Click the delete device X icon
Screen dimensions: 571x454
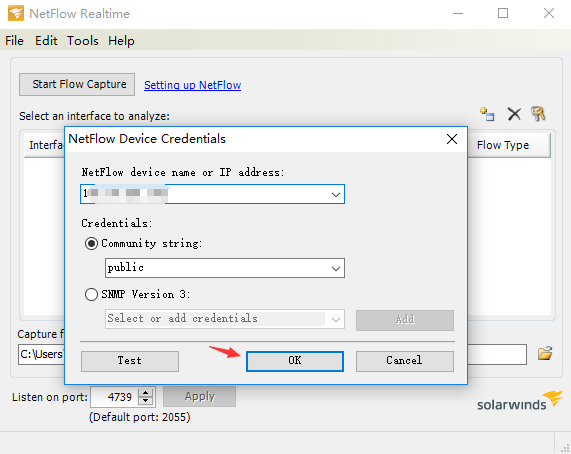[514, 114]
